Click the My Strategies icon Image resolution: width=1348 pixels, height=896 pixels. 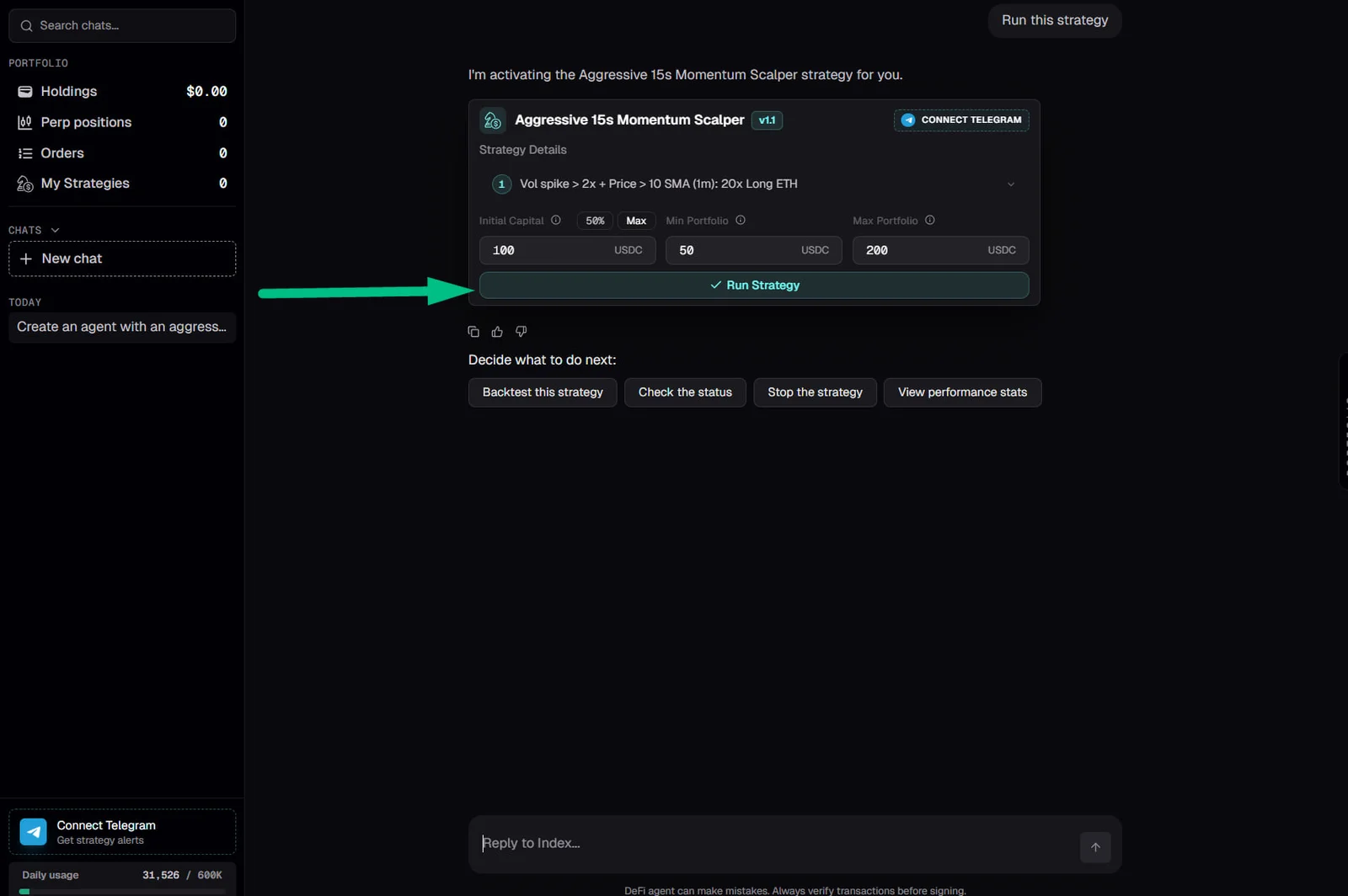[25, 184]
